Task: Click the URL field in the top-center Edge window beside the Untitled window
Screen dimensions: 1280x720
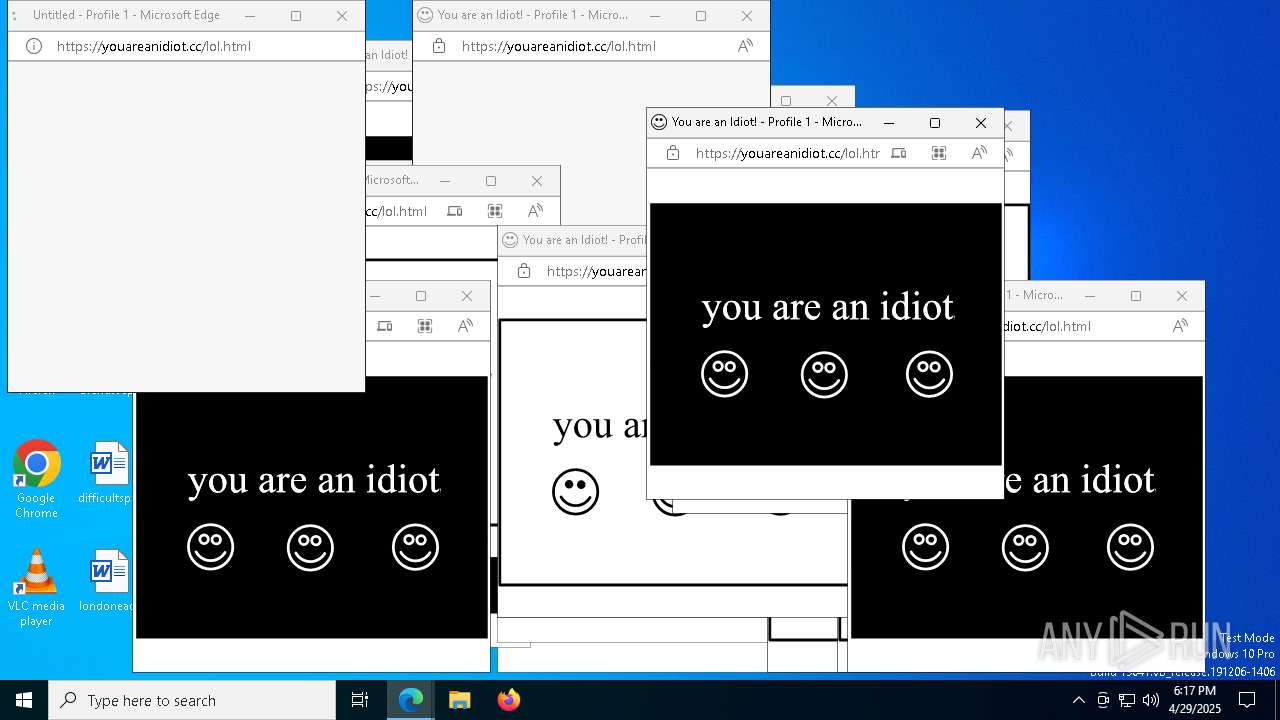Action: 559,46
